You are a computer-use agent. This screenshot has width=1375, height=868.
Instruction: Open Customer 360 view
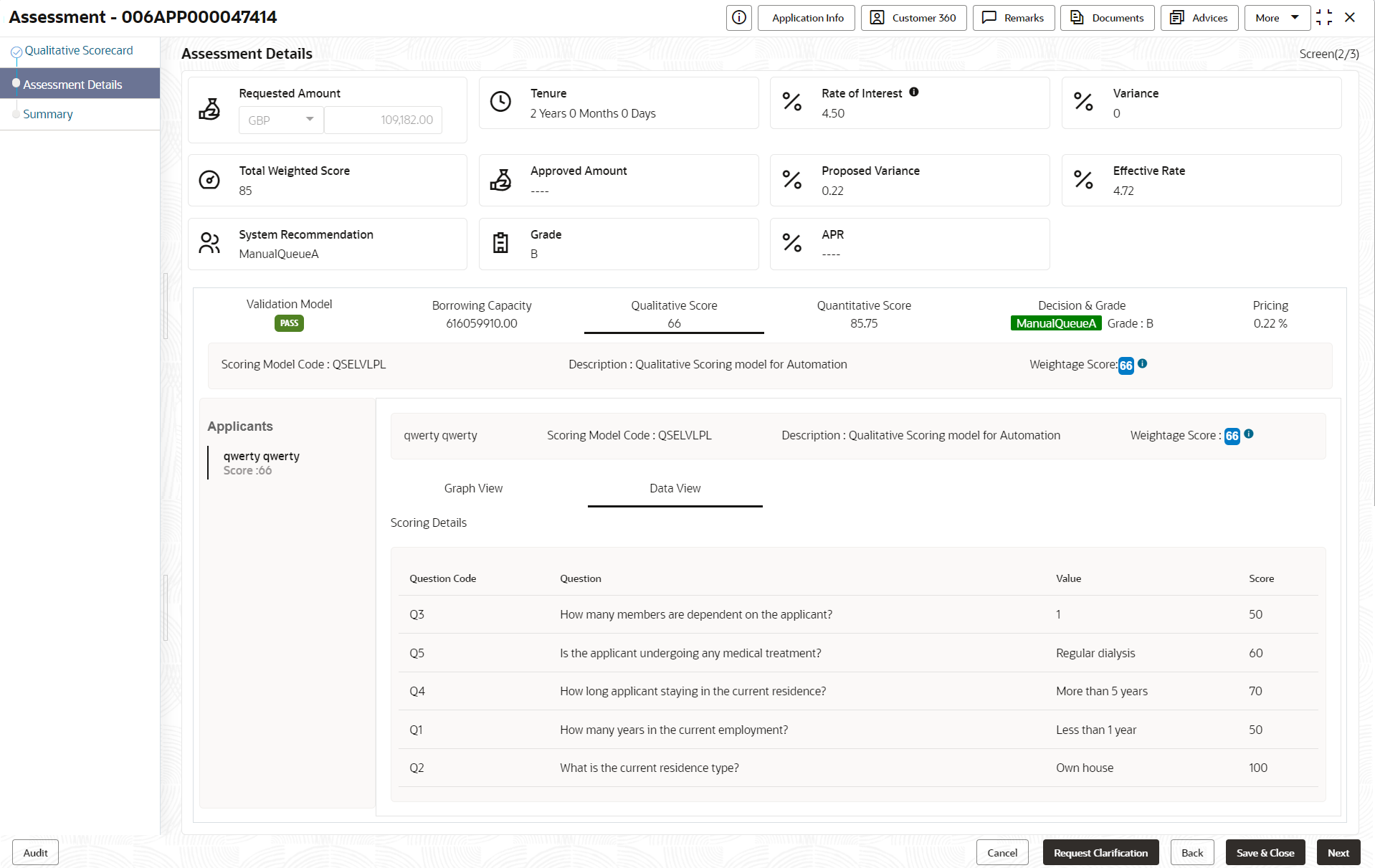(x=913, y=18)
